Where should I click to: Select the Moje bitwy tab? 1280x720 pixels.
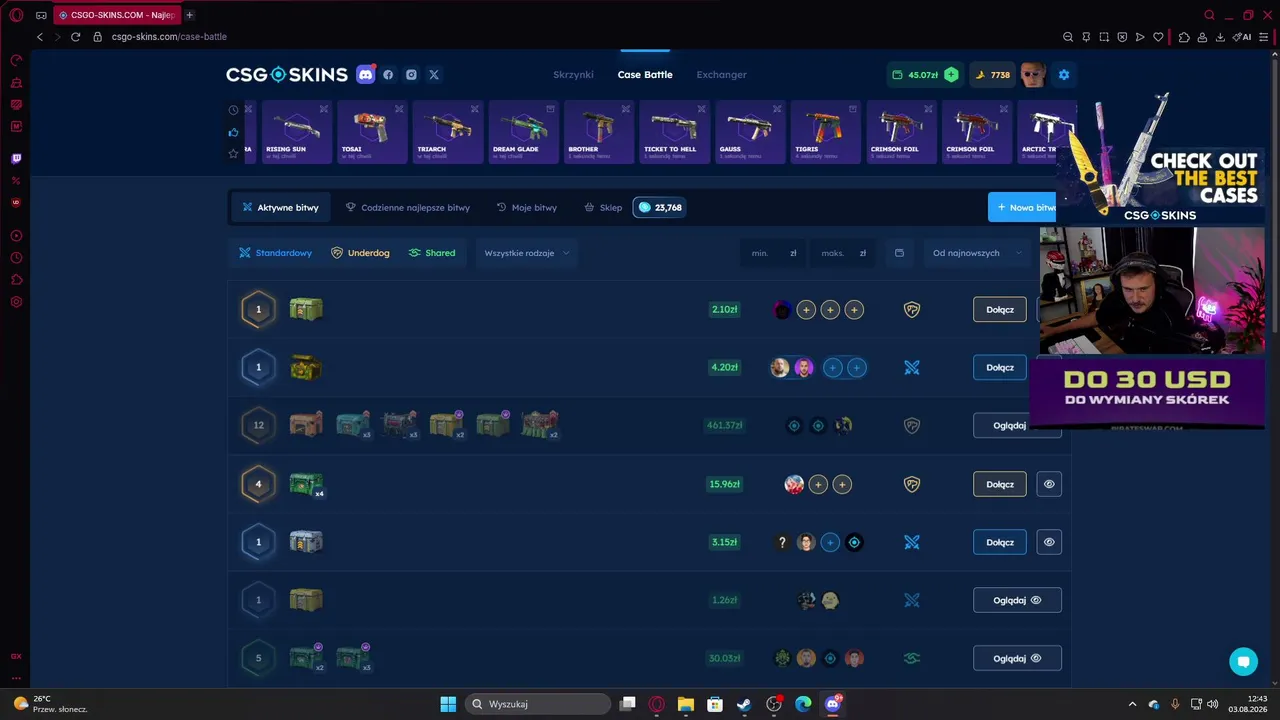click(527, 208)
